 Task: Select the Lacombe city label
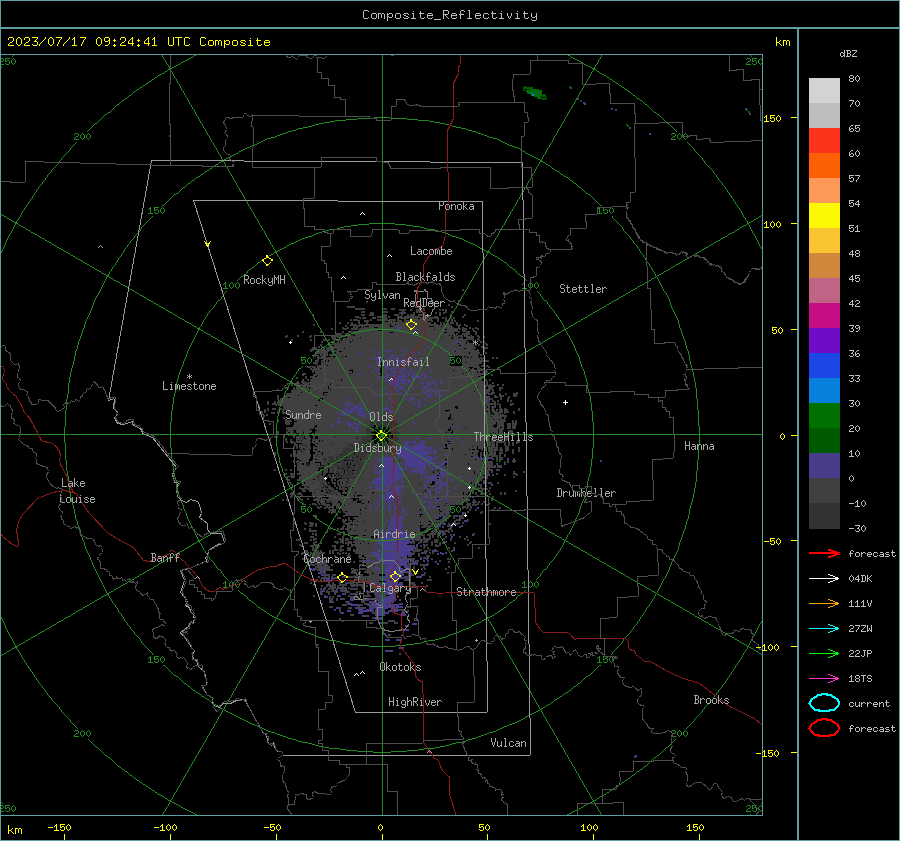pyautogui.click(x=431, y=251)
